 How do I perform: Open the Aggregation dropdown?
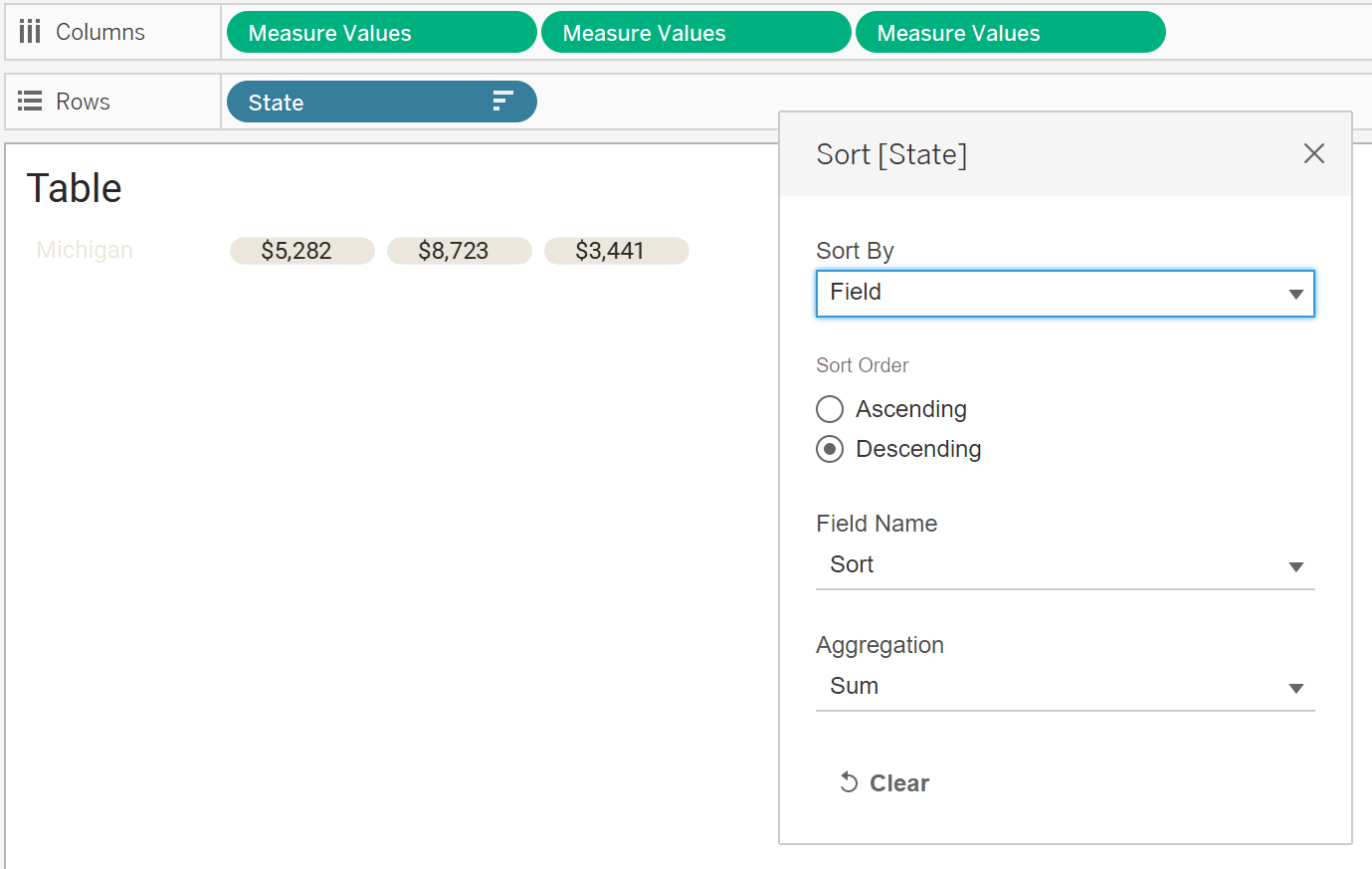[x=1065, y=687]
